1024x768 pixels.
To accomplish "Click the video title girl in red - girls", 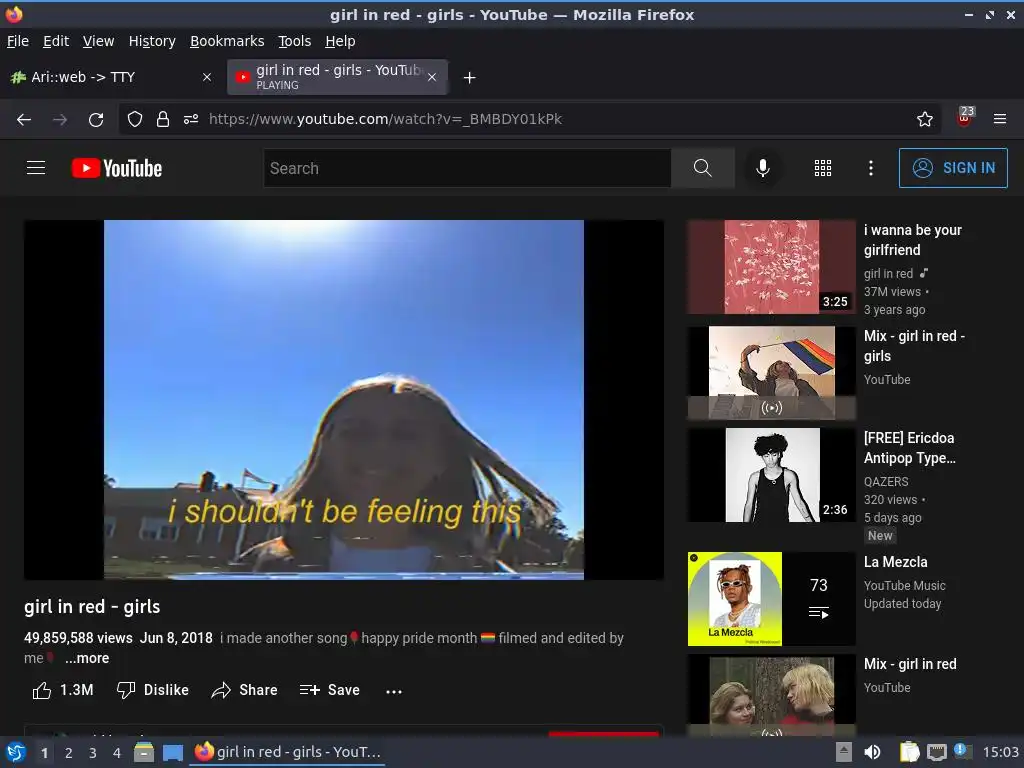I will pyautogui.click(x=92, y=607).
